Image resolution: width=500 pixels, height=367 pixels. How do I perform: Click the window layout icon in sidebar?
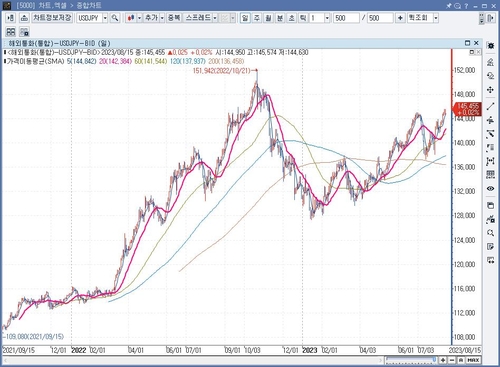pyautogui.click(x=491, y=205)
